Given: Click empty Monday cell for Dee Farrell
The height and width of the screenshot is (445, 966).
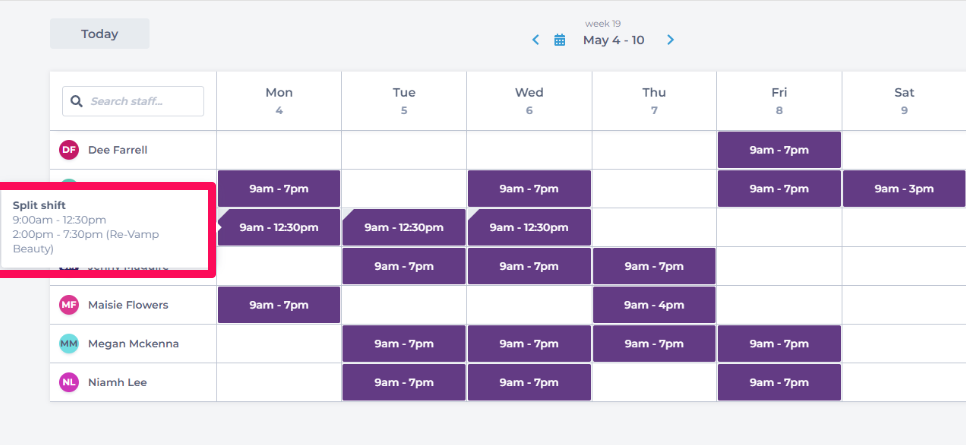Looking at the screenshot, I should [279, 150].
